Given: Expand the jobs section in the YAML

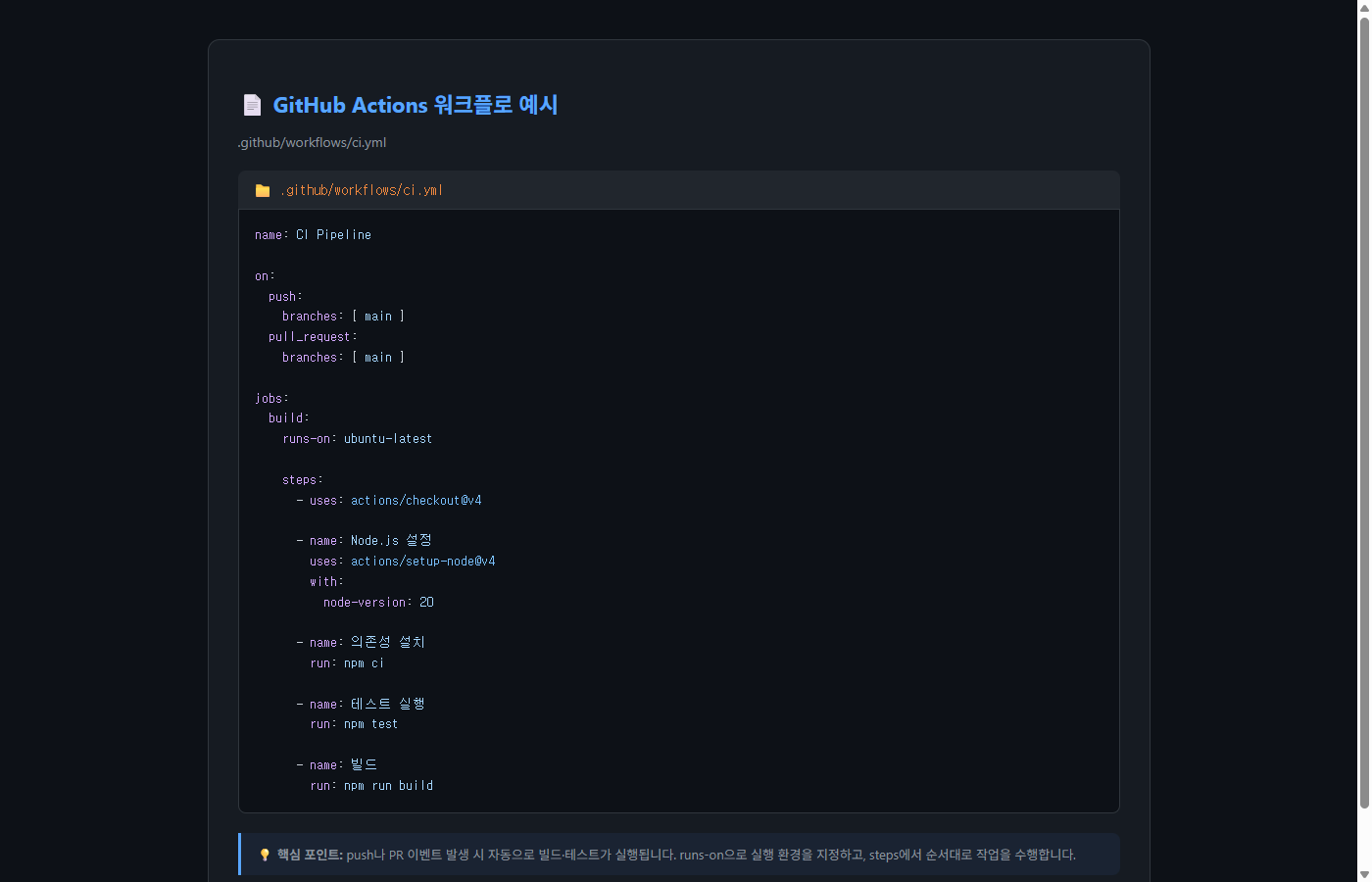Looking at the screenshot, I should (270, 398).
